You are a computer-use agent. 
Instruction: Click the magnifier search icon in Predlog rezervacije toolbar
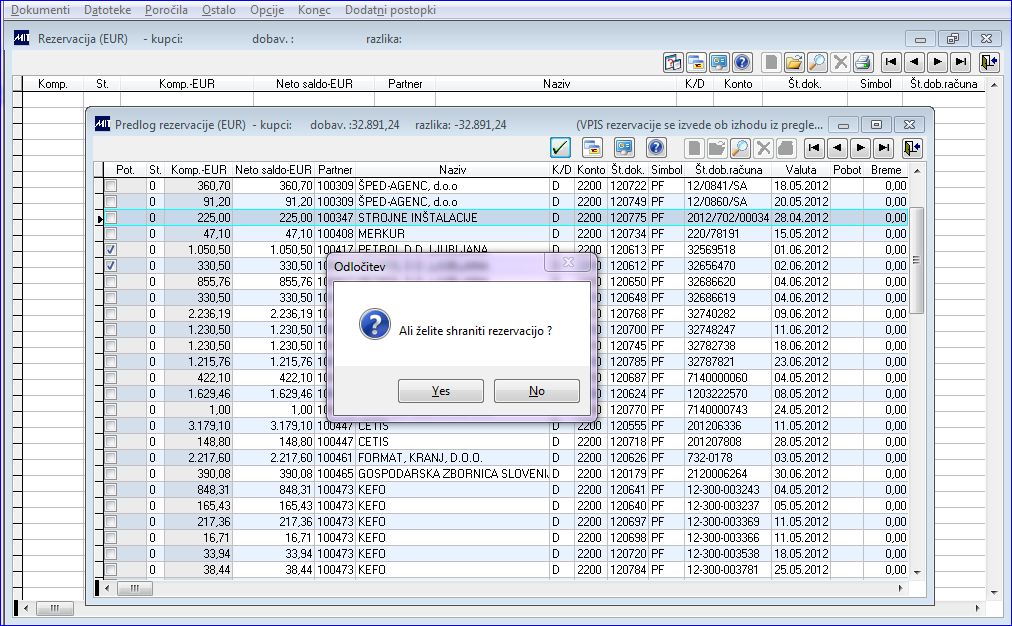[740, 148]
